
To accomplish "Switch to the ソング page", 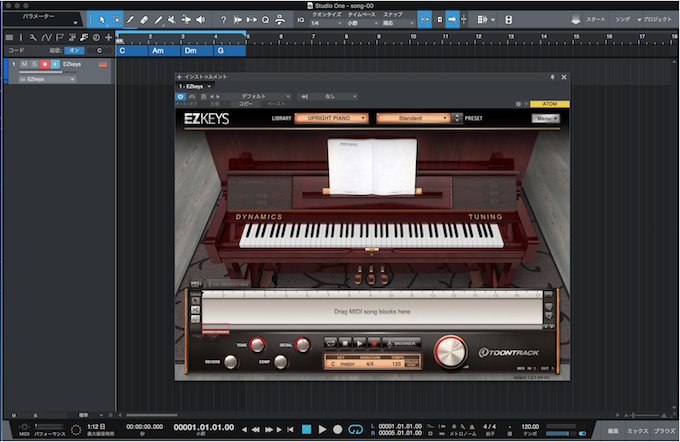I will click(622, 20).
